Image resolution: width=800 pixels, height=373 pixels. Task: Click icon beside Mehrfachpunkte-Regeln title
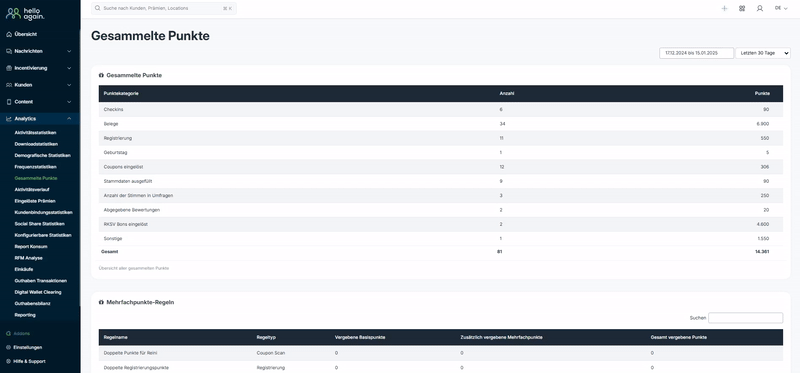click(101, 302)
